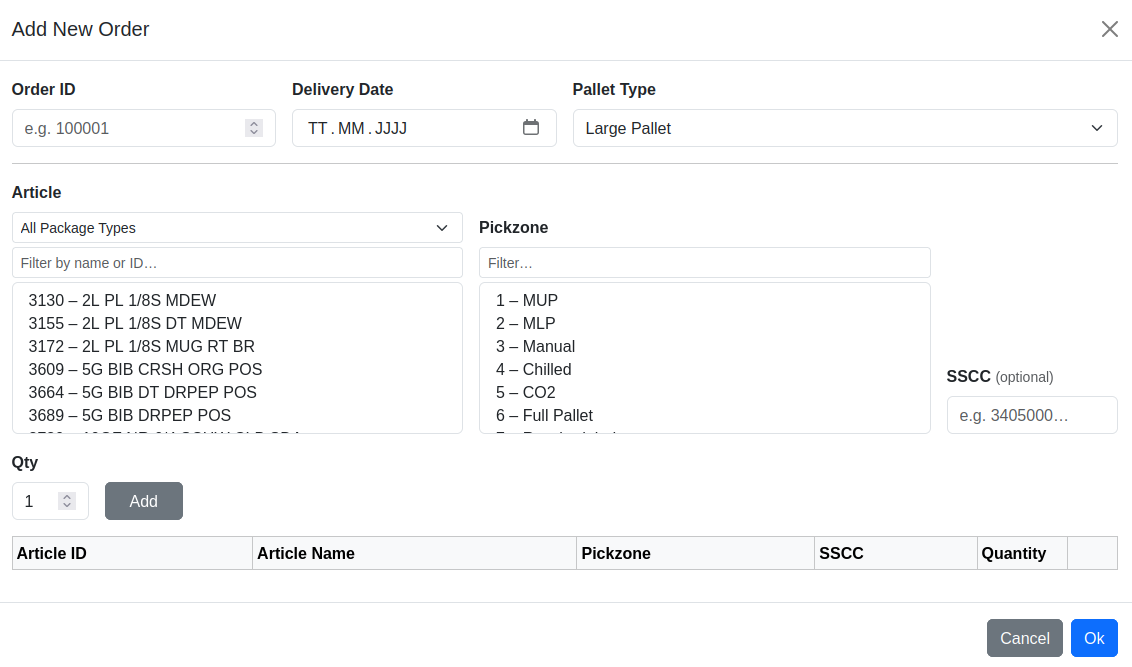
Task: Select article 3664 – 5G BIB DT DRPEP POS
Action: click(237, 393)
